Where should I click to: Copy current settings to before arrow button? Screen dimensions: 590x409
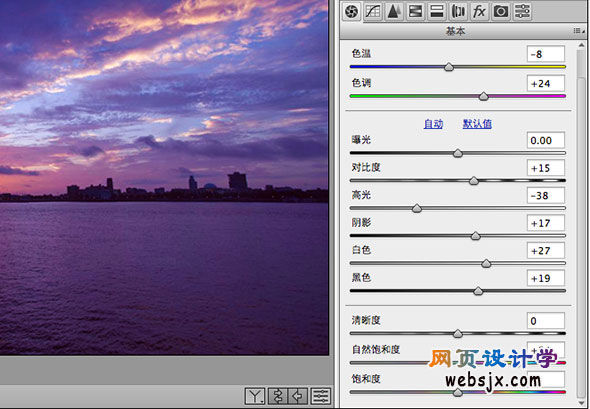298,396
